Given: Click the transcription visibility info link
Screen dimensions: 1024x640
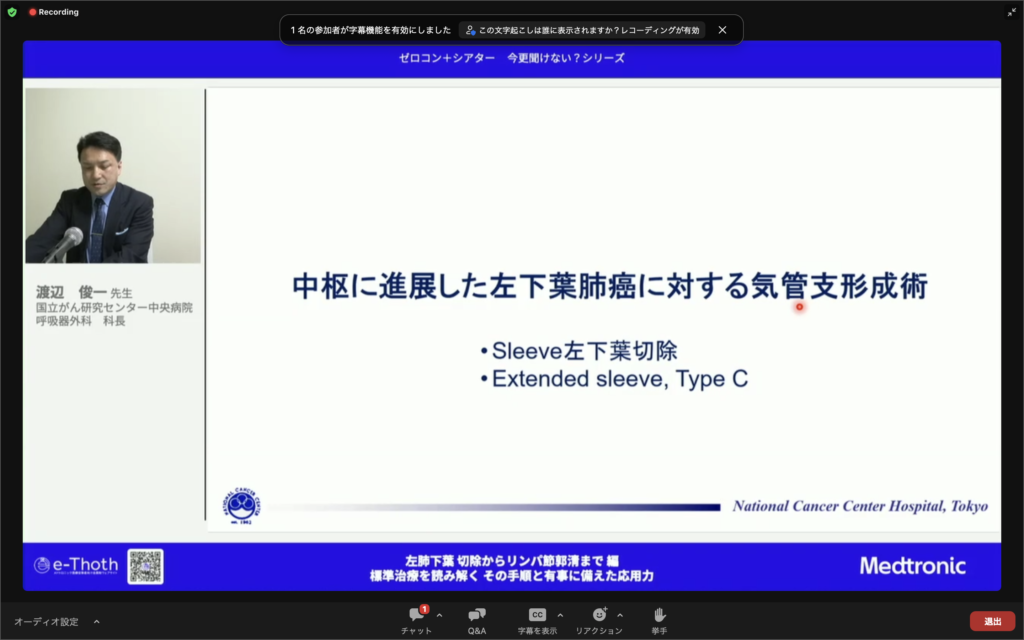Looking at the screenshot, I should [583, 30].
